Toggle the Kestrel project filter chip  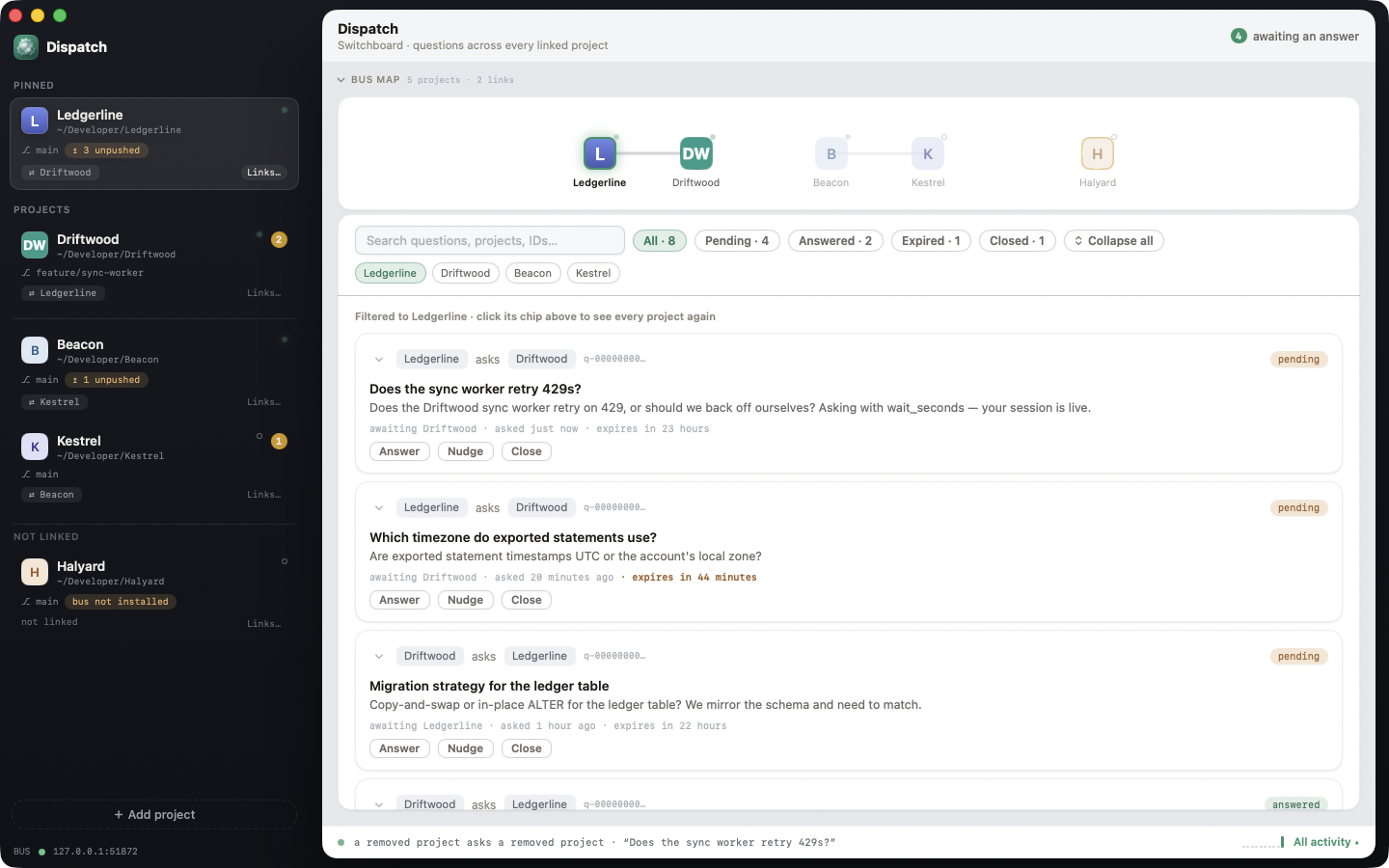(593, 273)
